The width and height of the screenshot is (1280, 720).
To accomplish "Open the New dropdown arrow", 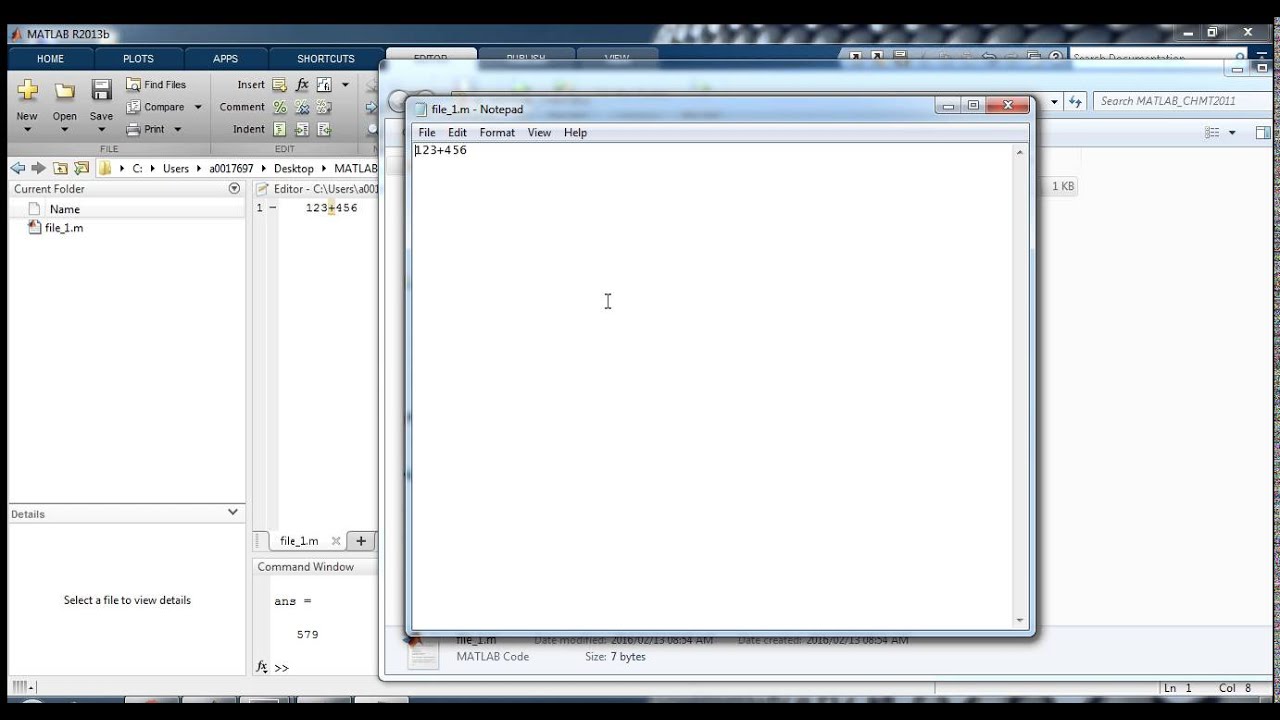I will [27, 130].
